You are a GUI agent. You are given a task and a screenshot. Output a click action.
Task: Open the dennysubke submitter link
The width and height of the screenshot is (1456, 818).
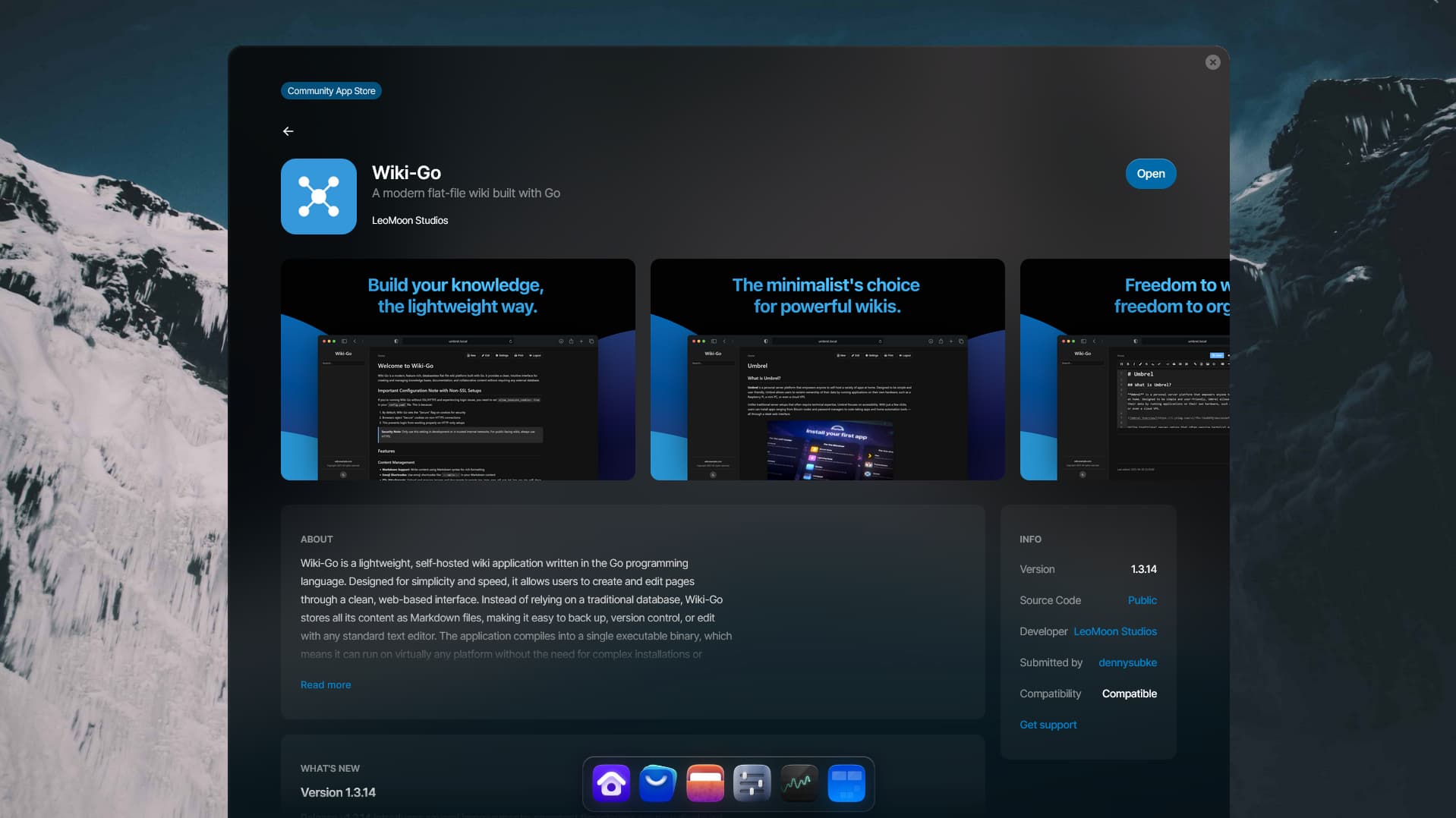click(x=1128, y=662)
